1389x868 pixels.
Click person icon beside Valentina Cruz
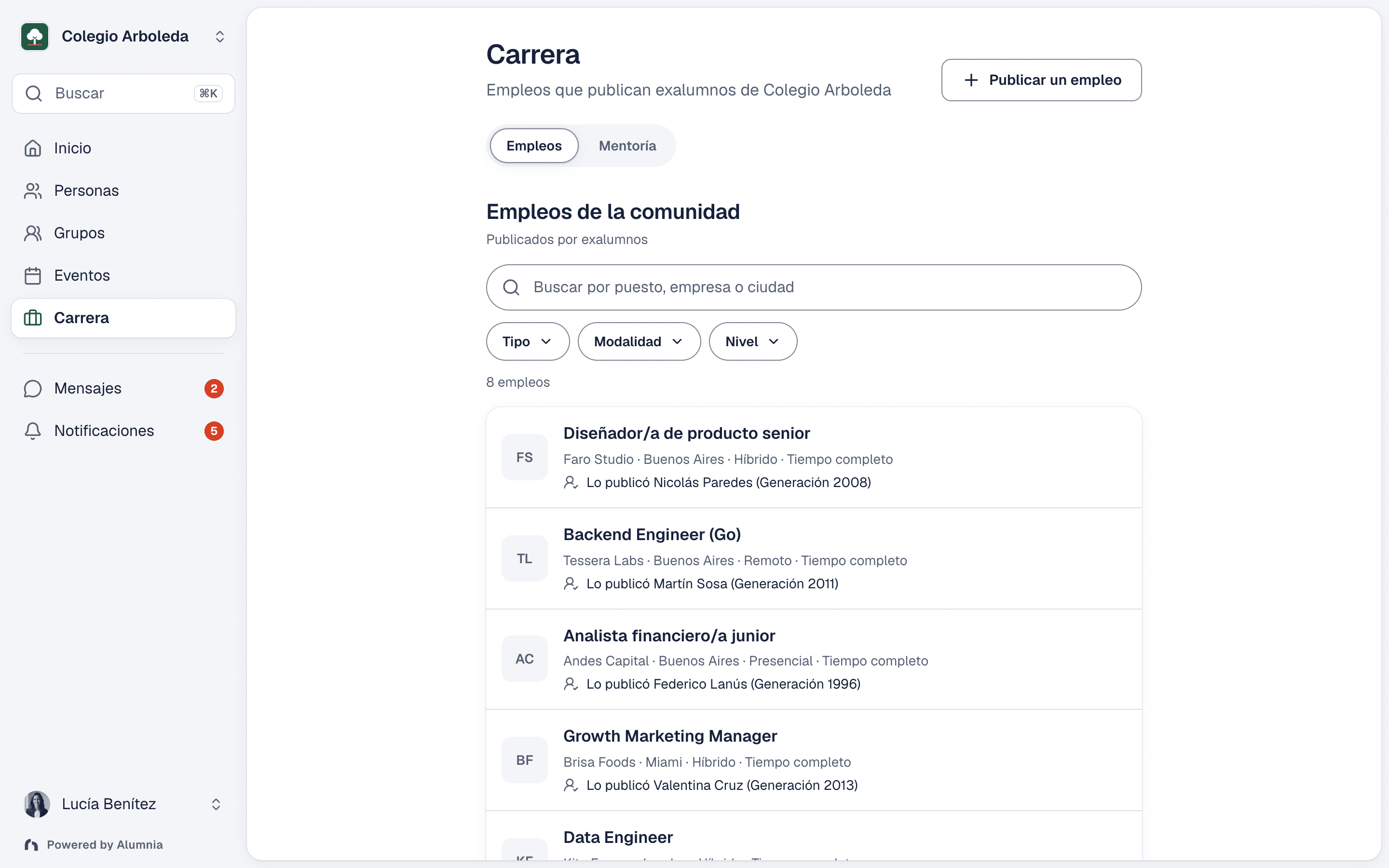tap(571, 786)
